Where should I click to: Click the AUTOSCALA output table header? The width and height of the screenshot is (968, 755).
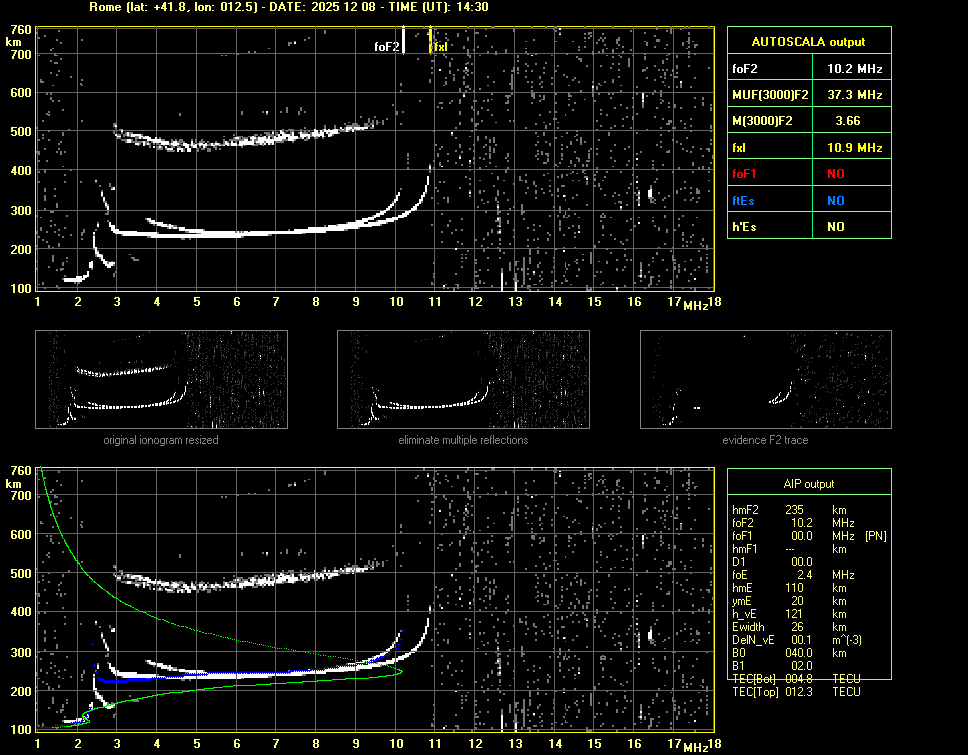coord(808,42)
